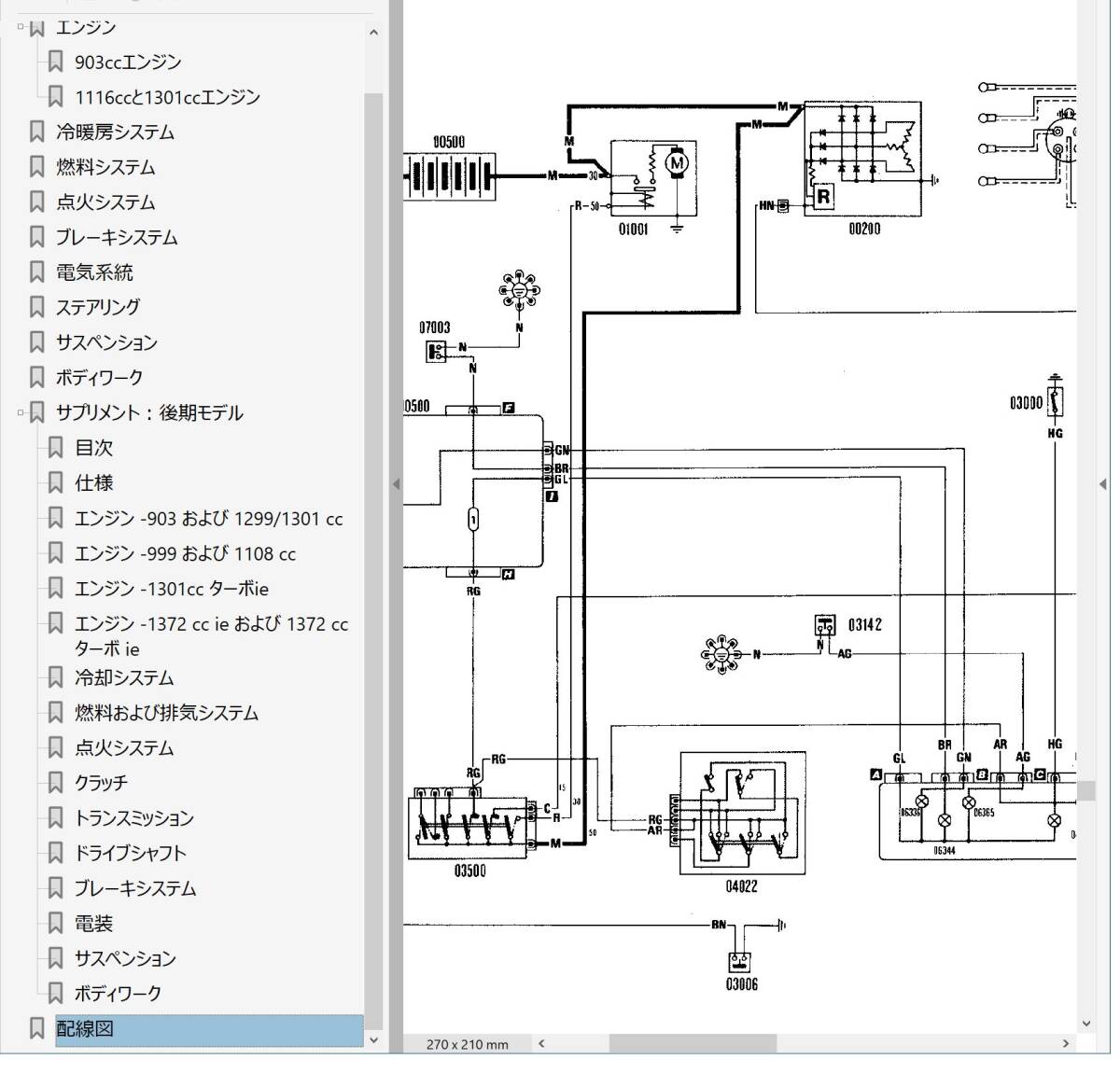The width and height of the screenshot is (1120, 1073).
Task: Click the bookmark icon beside 目次
Action: coord(56,448)
